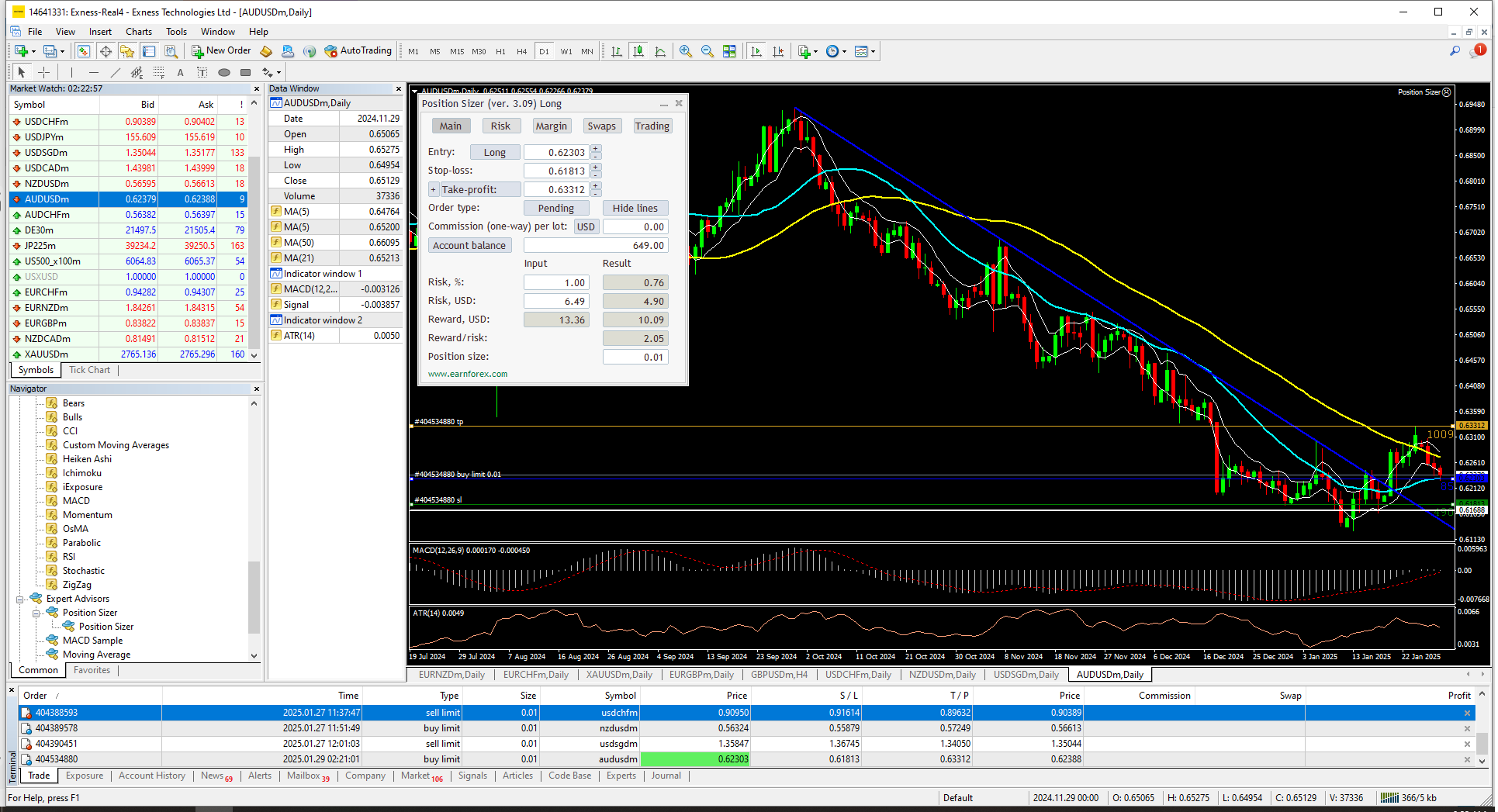Collapse Expert Advisors tree node
Screen dimensions: 1498x812
20,599
